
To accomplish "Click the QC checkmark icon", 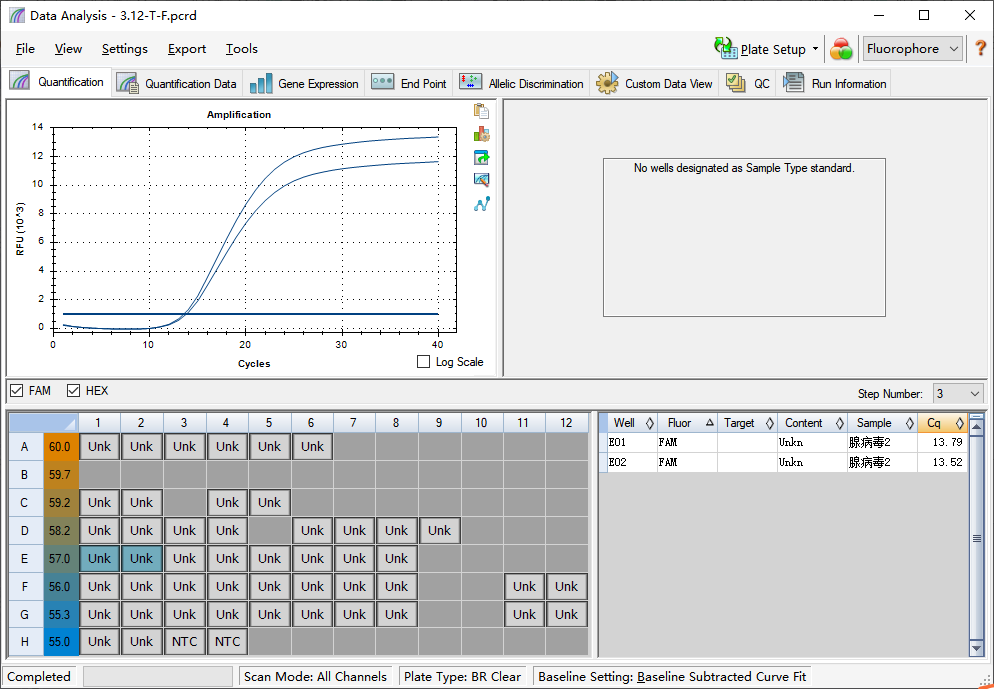I will pos(735,83).
